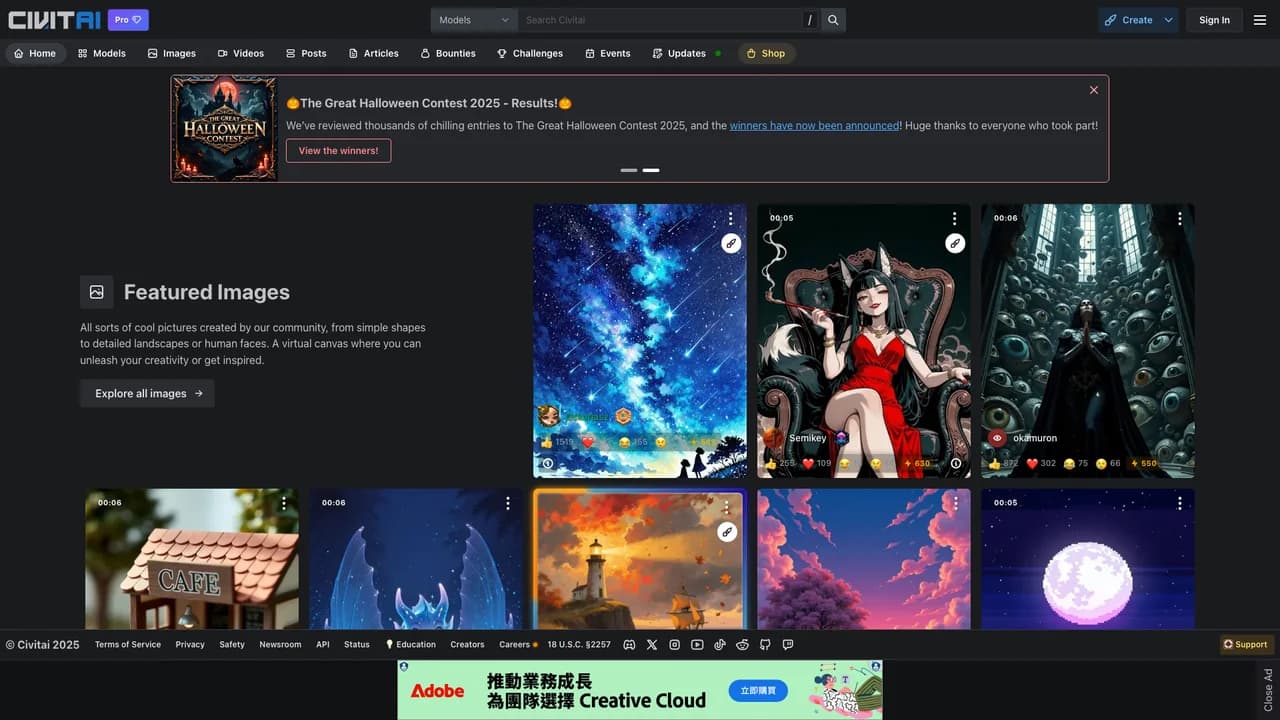
Task: Show the first announcement slide indicator
Action: (629, 170)
